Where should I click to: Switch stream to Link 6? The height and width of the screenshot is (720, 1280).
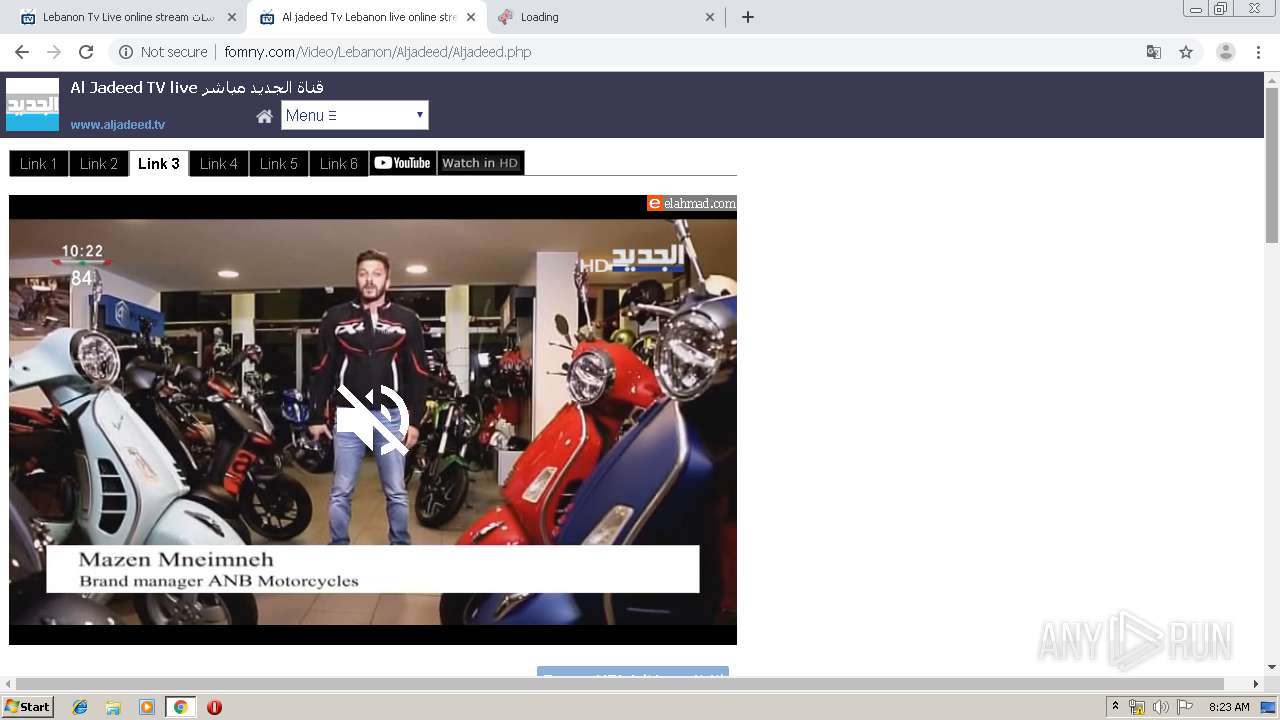(339, 163)
